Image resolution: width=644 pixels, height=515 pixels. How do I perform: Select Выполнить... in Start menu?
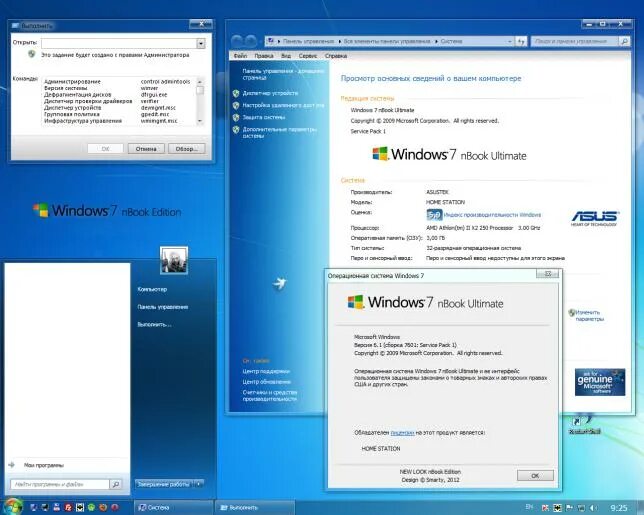(154, 325)
